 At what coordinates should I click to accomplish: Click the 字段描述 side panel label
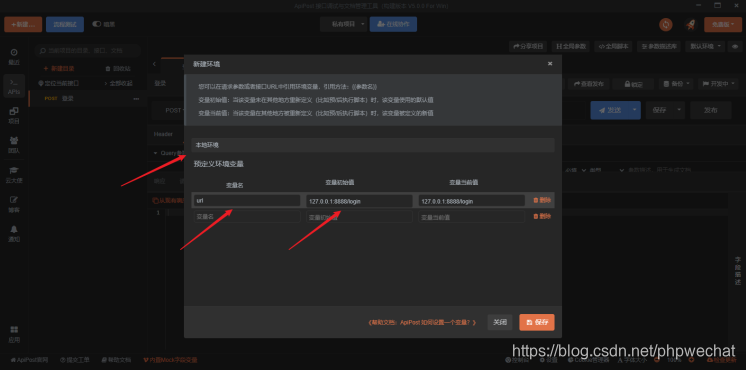coord(738,271)
